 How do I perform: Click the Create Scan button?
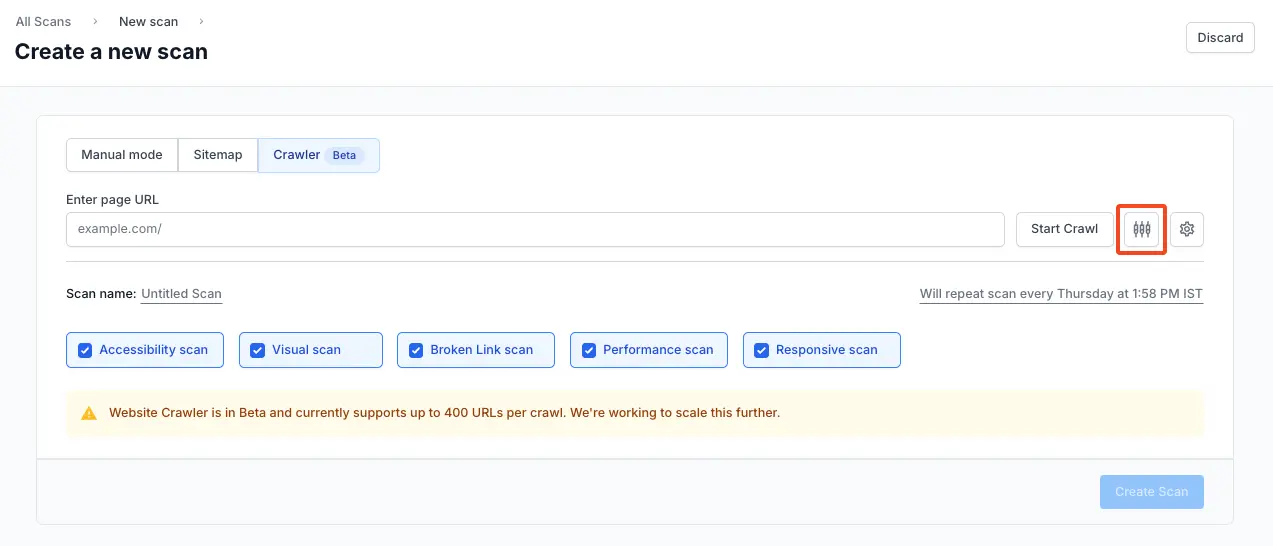click(x=1151, y=492)
